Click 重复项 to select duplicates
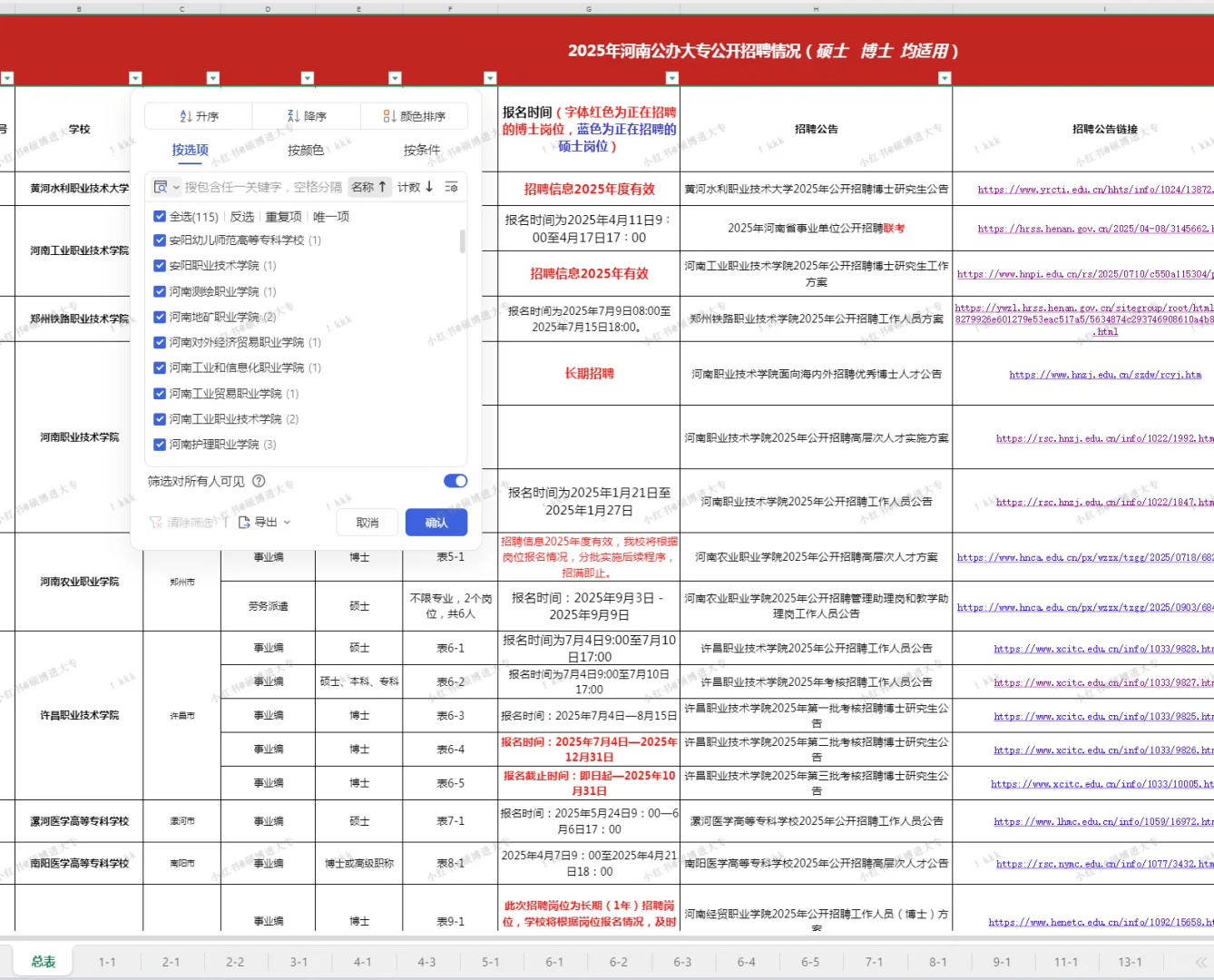This screenshot has width=1214, height=980. (283, 216)
